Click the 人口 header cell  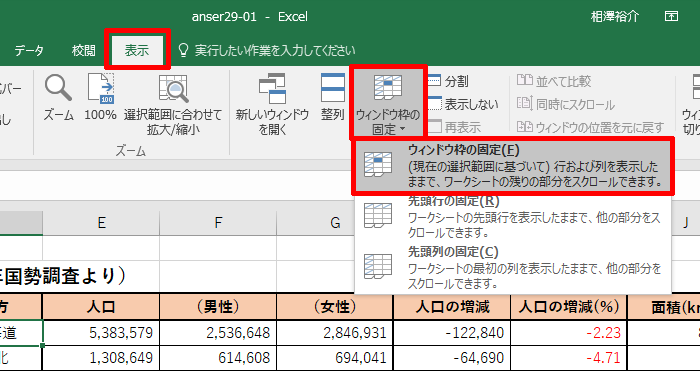click(x=101, y=307)
